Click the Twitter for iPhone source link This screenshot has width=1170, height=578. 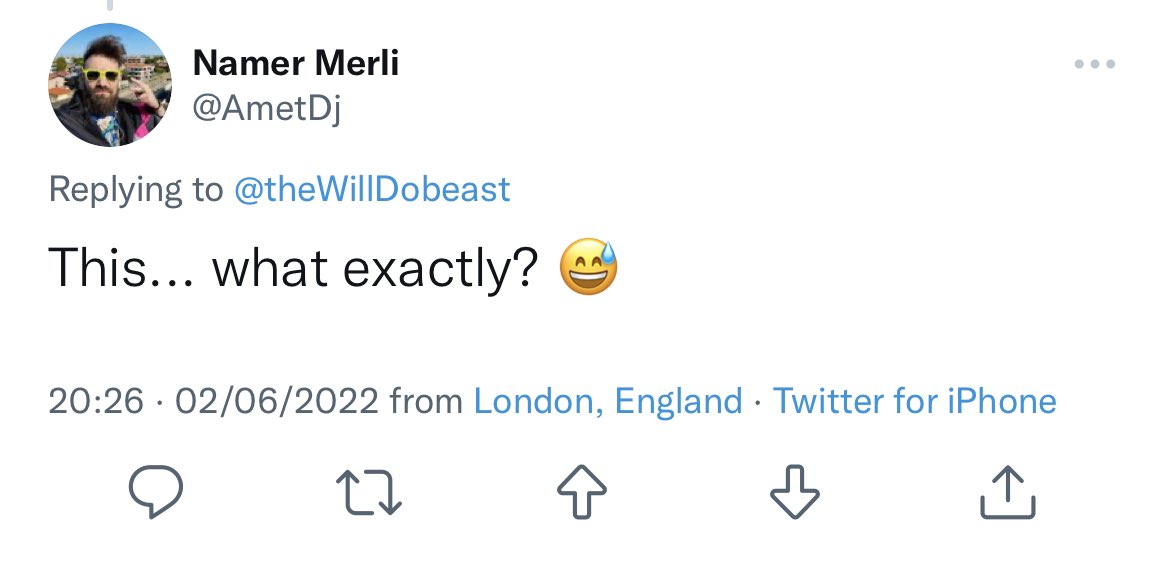[915, 402]
